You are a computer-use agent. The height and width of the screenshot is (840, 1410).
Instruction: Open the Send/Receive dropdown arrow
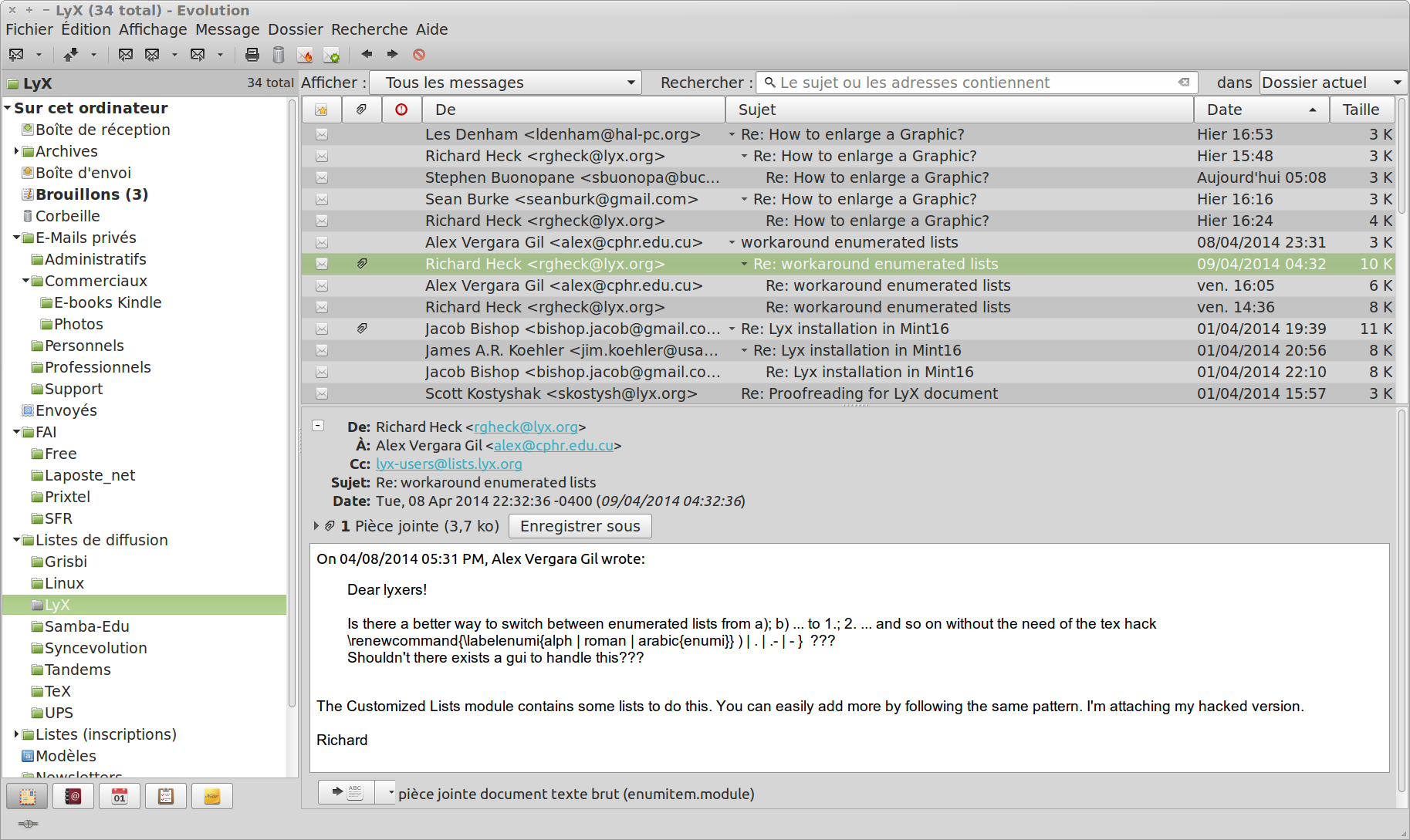pyautogui.click(x=93, y=55)
